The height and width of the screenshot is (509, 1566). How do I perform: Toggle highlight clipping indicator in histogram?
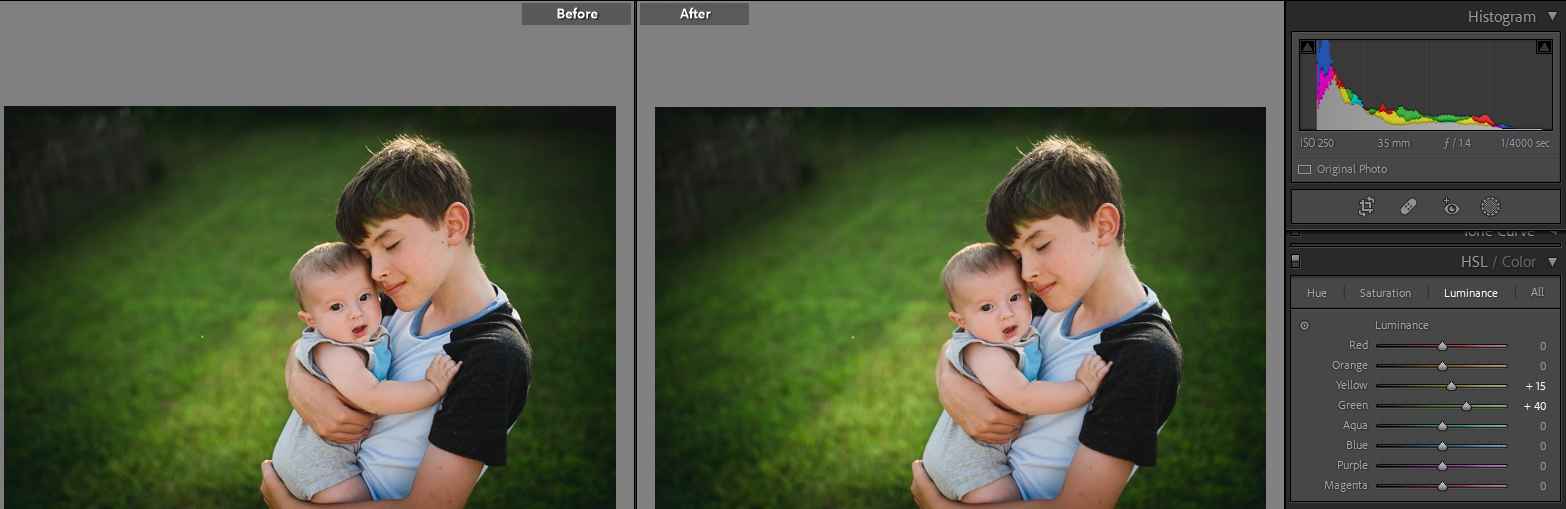pos(1543,47)
